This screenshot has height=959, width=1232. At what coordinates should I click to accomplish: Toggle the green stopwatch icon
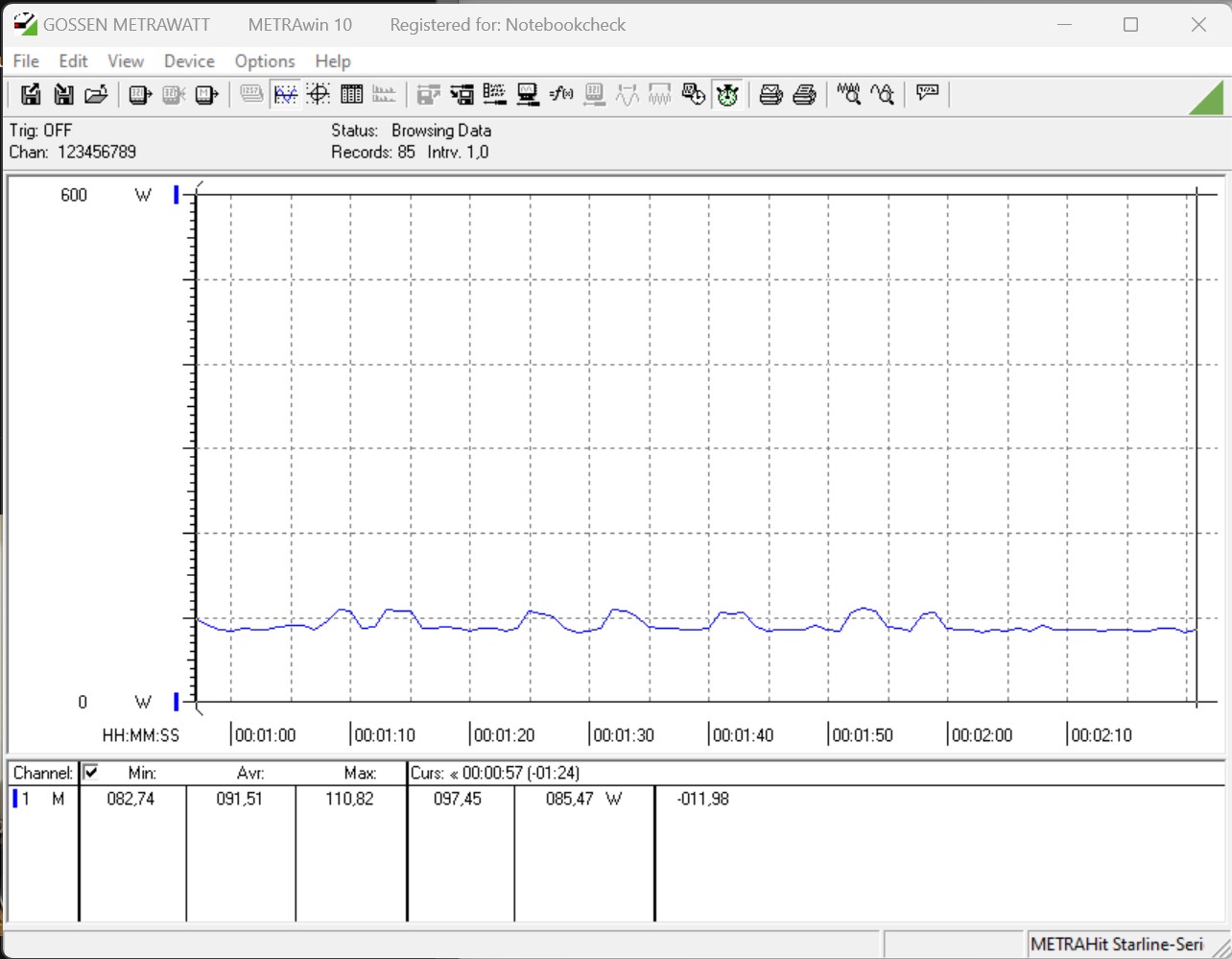pos(727,94)
